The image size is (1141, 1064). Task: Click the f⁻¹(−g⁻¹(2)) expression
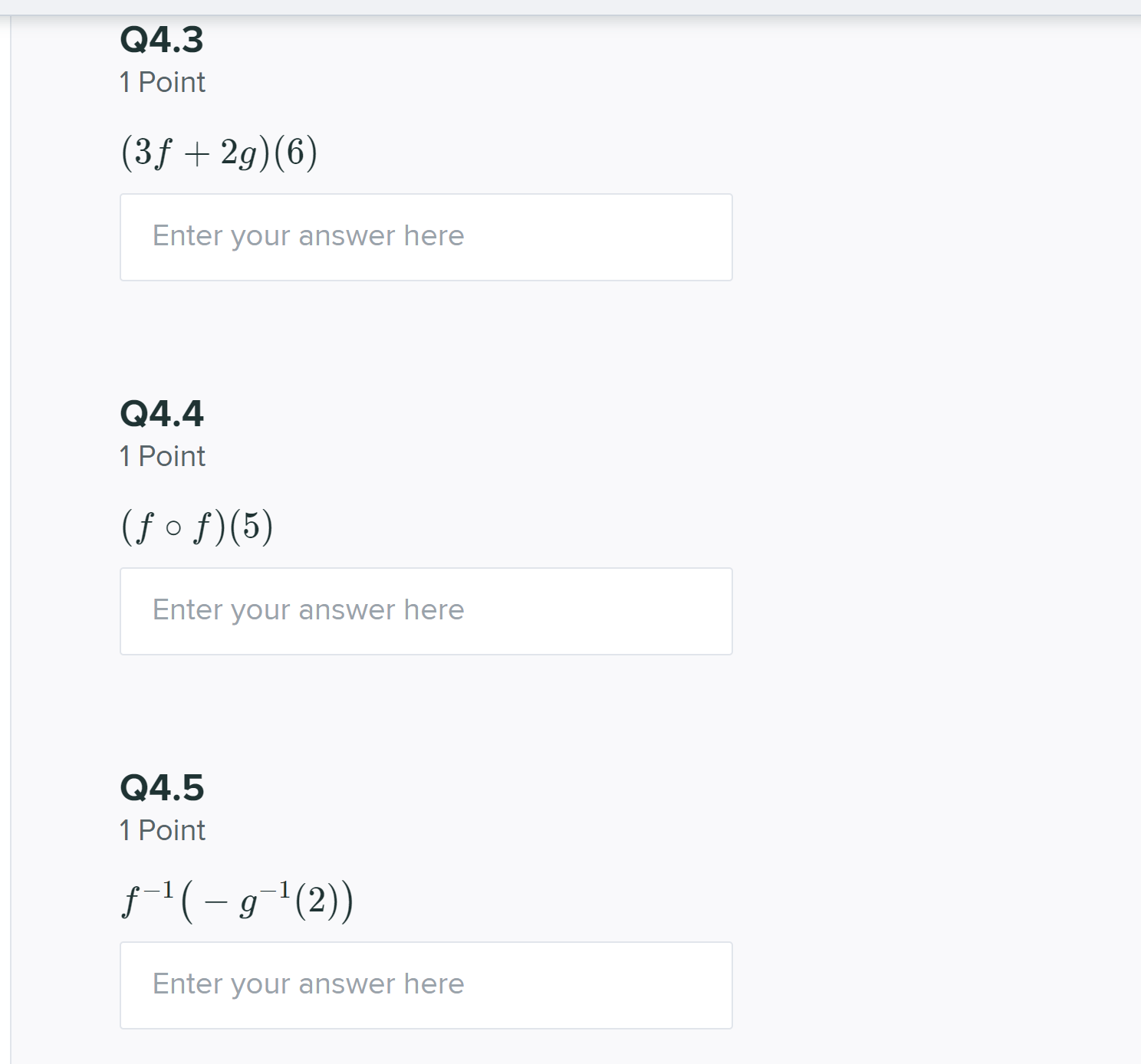click(236, 899)
